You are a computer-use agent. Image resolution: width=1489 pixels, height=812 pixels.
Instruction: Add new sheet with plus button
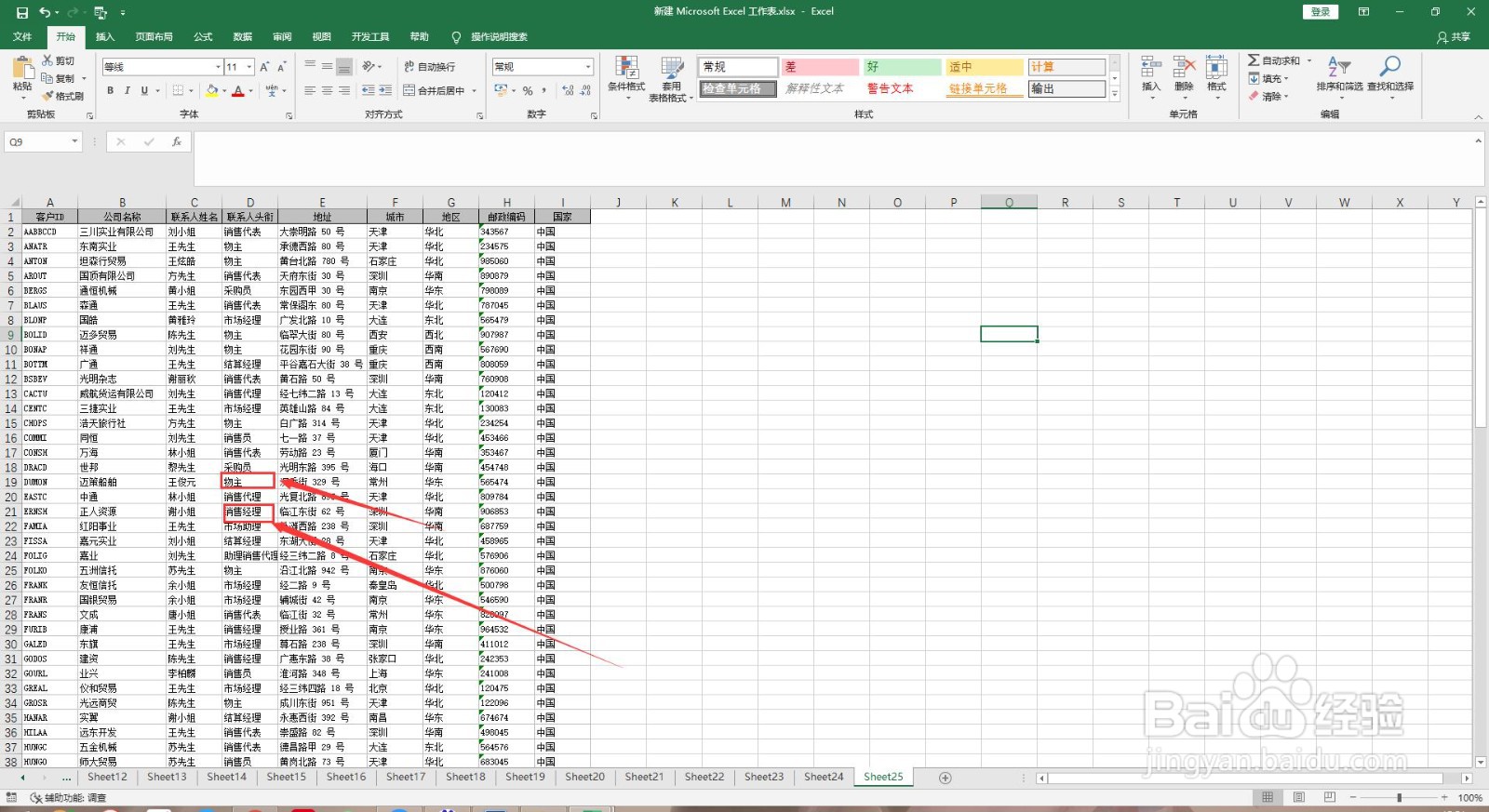tap(945, 778)
